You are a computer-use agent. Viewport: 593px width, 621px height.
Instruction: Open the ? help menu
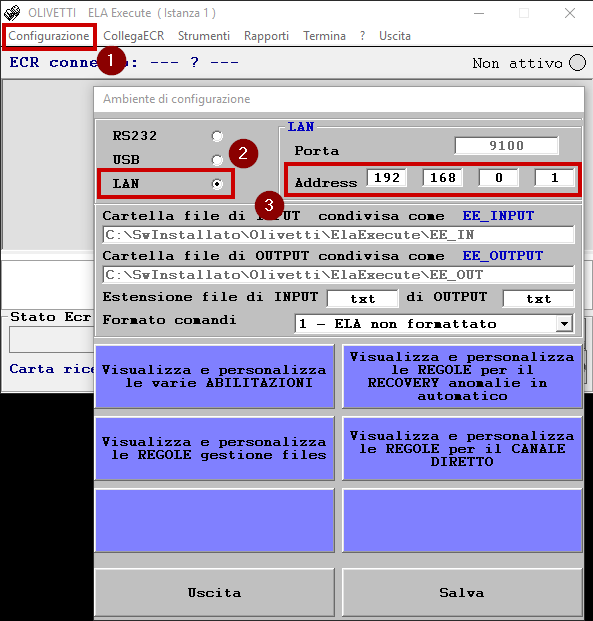[362, 36]
